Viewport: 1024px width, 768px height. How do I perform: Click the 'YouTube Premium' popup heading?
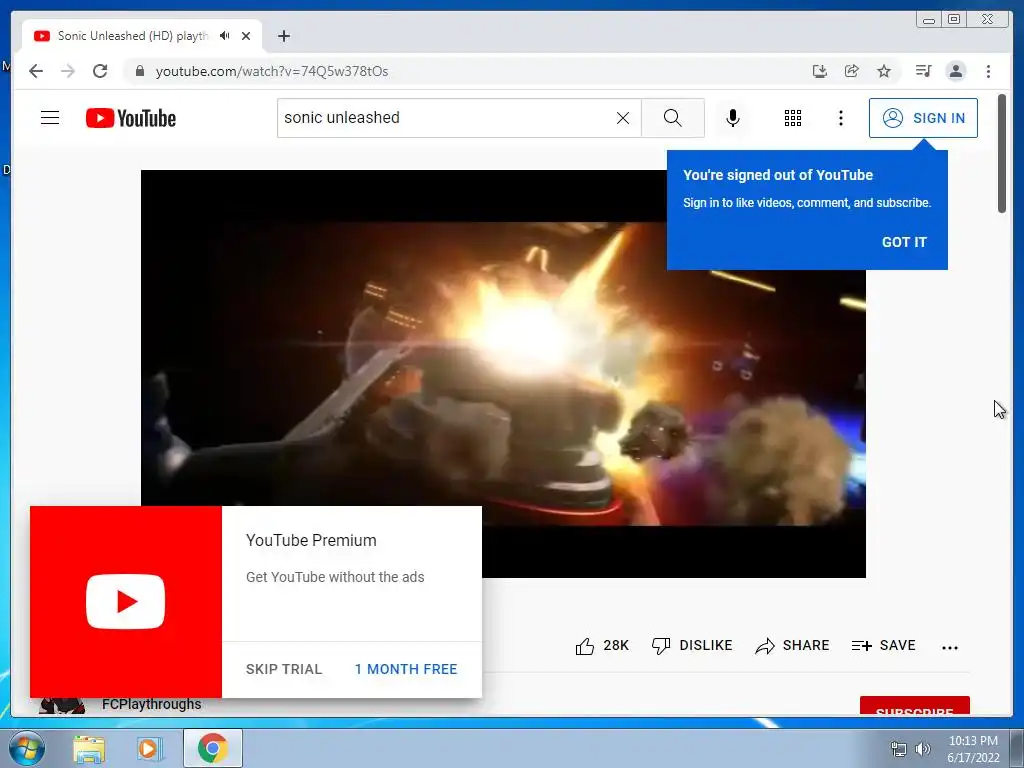311,541
